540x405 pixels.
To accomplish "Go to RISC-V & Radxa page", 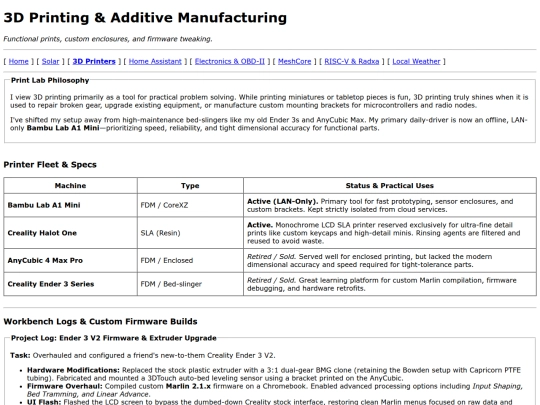I will click(x=352, y=61).
